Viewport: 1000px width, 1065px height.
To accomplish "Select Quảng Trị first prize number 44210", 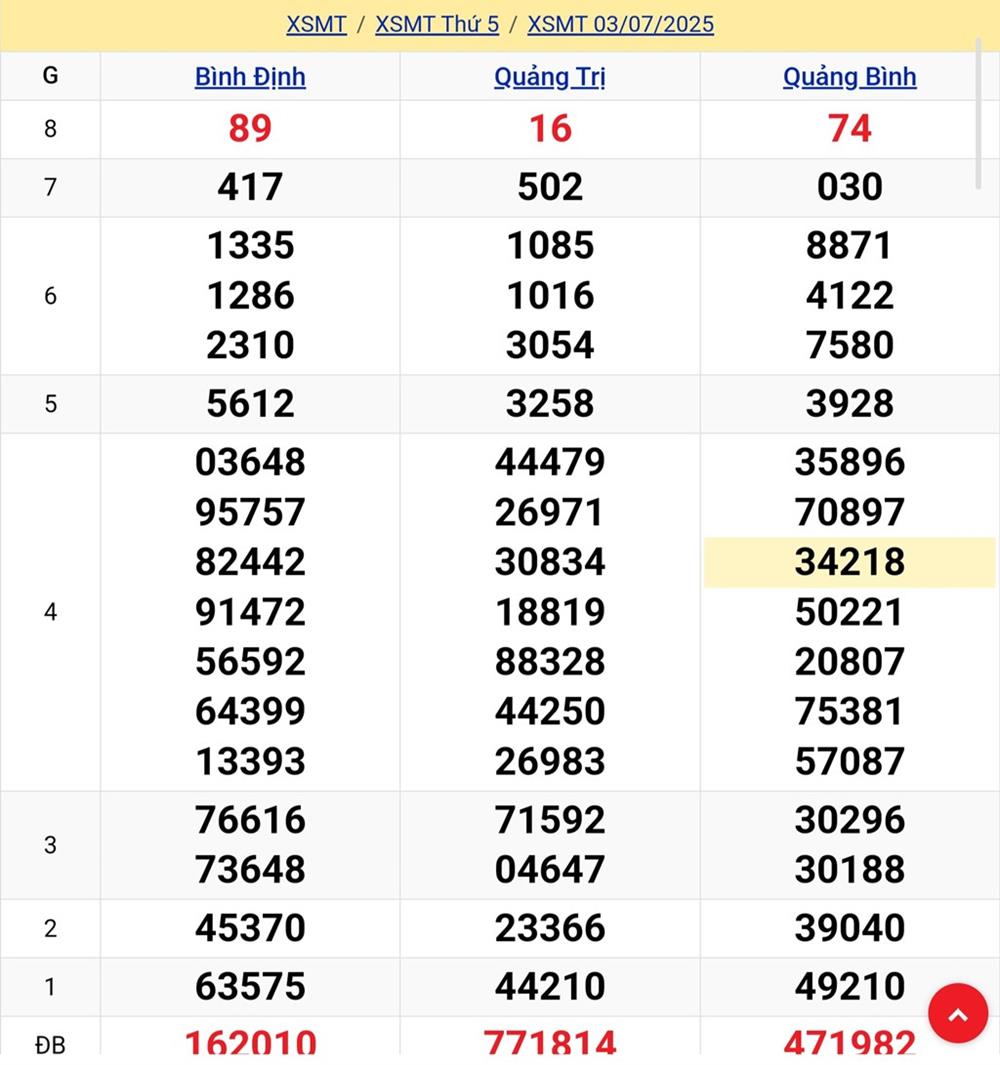I will 550,987.
